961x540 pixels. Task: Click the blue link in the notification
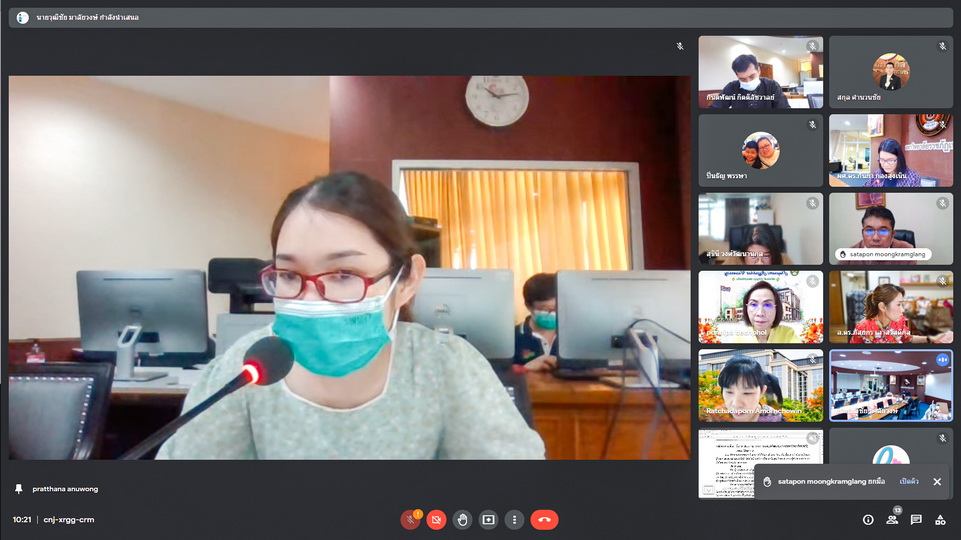909,482
